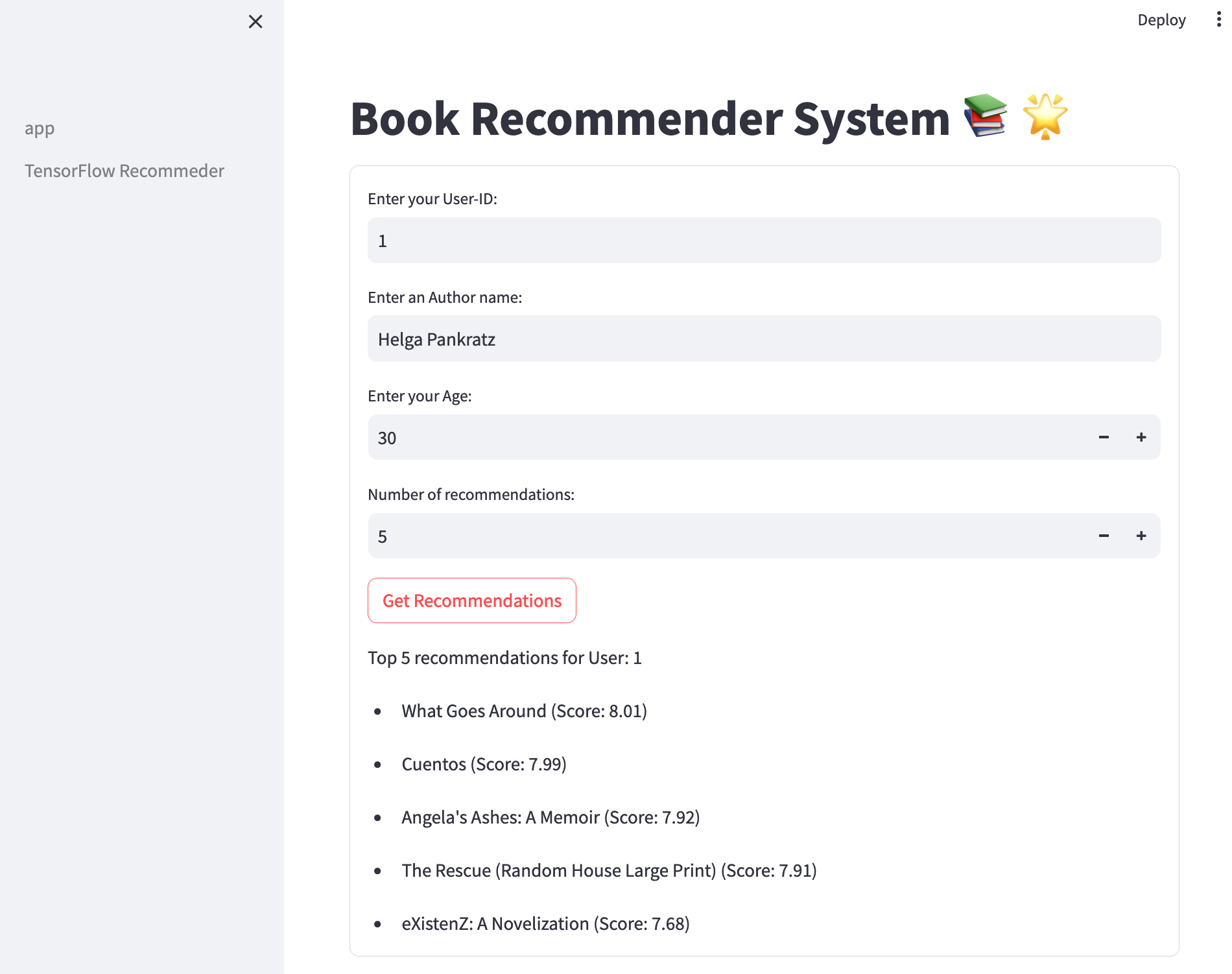The width and height of the screenshot is (1232, 974).
Task: Close the sidebar with the X icon
Action: (255, 22)
